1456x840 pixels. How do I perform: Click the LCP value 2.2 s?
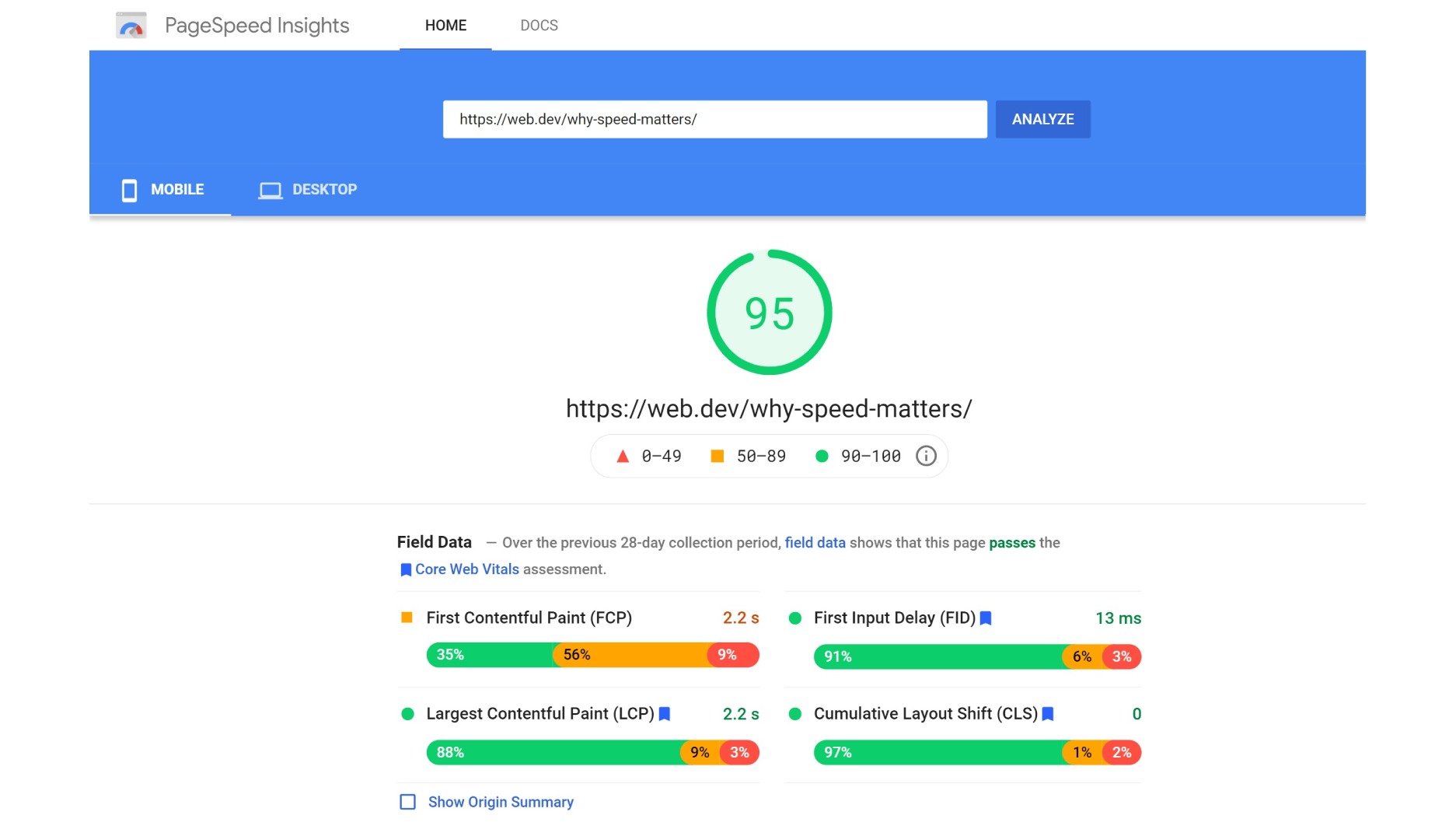(x=741, y=714)
